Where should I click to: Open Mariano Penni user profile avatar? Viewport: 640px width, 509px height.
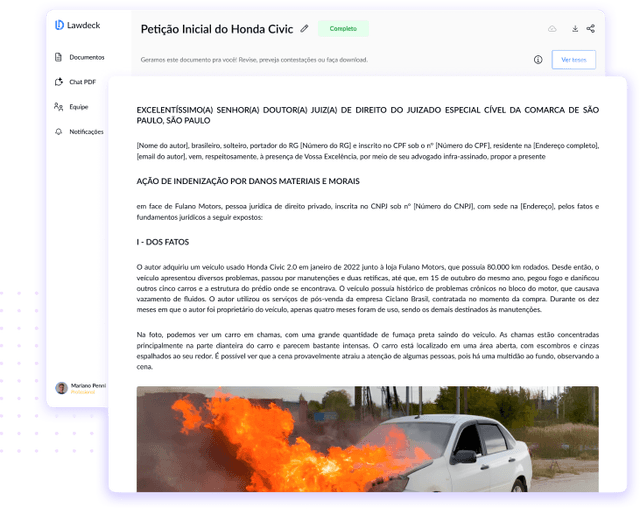pyautogui.click(x=61, y=388)
